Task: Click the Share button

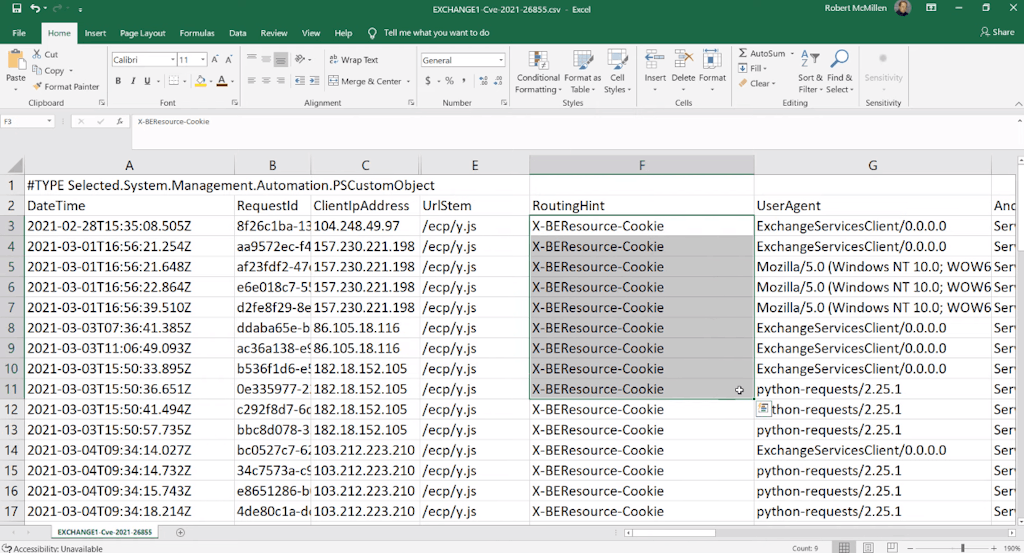Action: 997,32
